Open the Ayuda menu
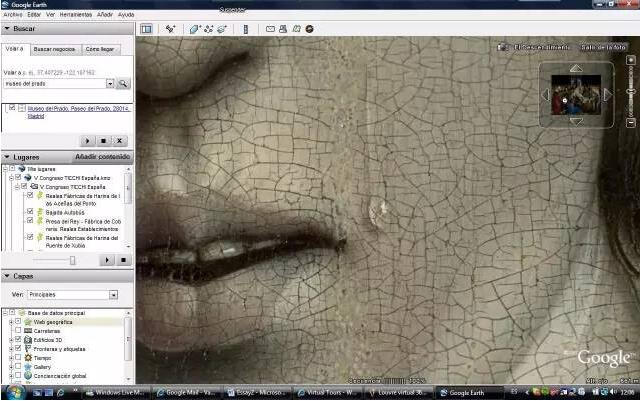Image resolution: width=640 pixels, height=401 pixels. [126, 15]
